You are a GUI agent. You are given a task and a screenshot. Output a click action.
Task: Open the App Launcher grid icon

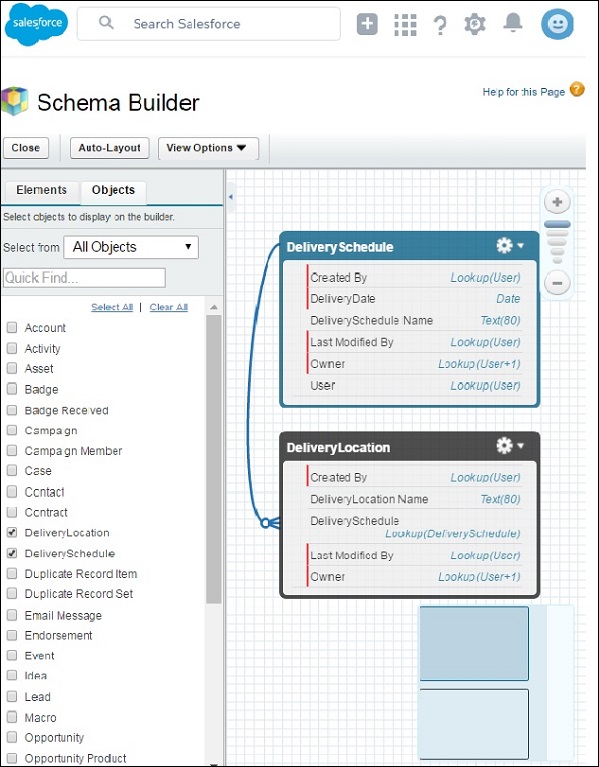point(405,24)
